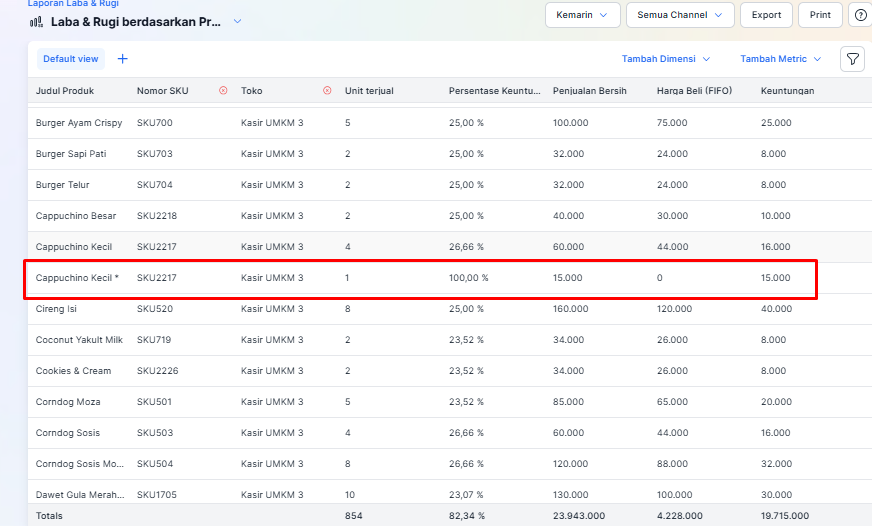872x526 pixels.
Task: Click the filter funnel icon
Action: [x=852, y=59]
